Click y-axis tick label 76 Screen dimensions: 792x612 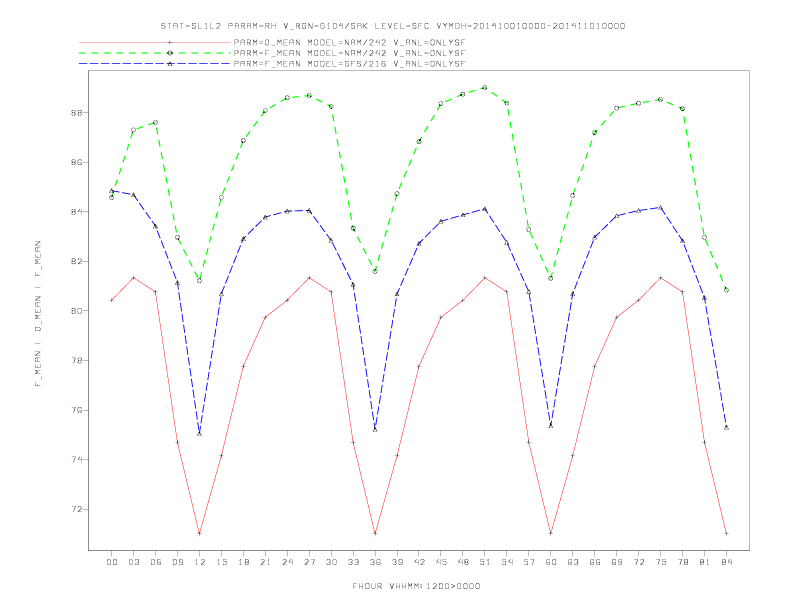pyautogui.click(x=76, y=410)
